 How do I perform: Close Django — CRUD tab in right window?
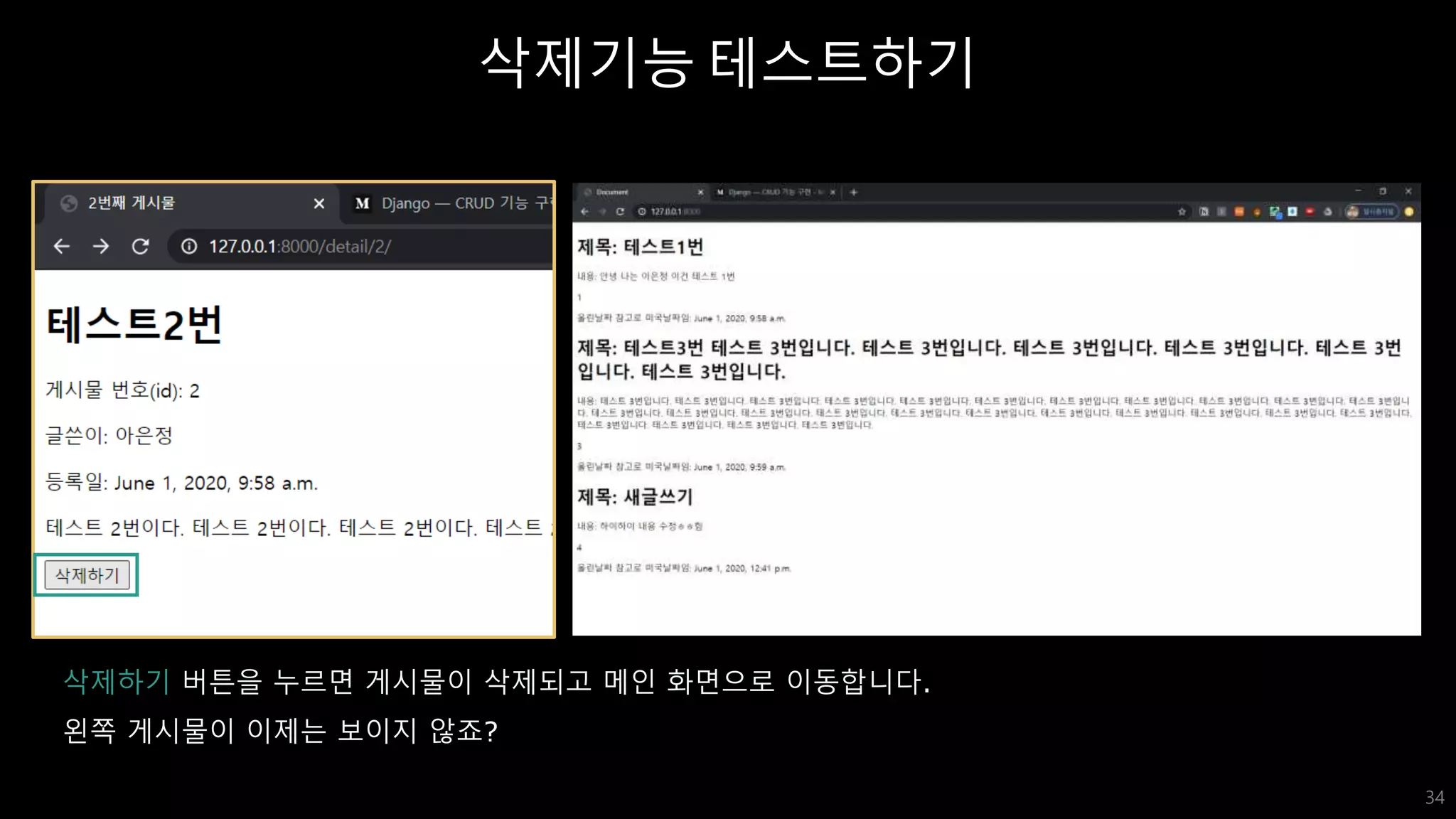833,192
